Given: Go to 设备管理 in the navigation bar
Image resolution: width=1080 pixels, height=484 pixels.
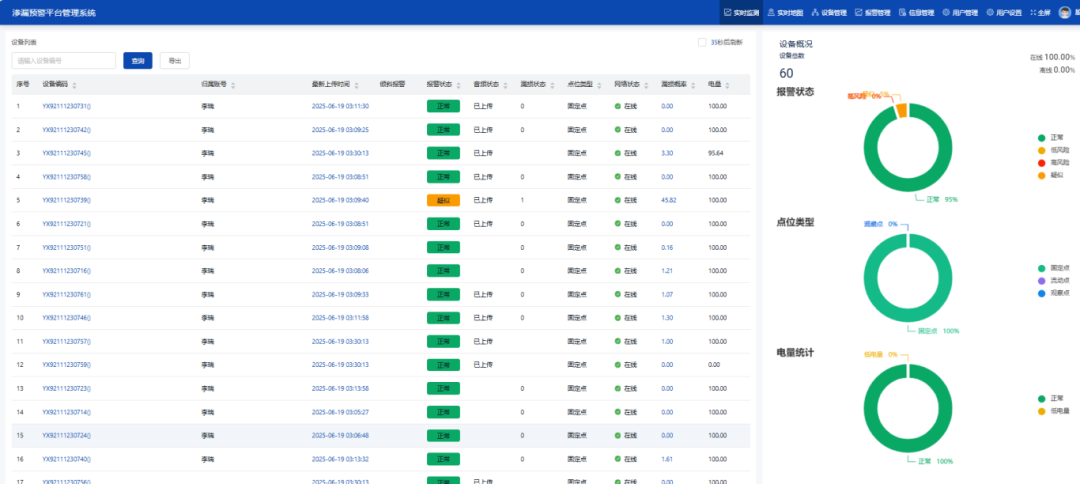Looking at the screenshot, I should coord(829,13).
